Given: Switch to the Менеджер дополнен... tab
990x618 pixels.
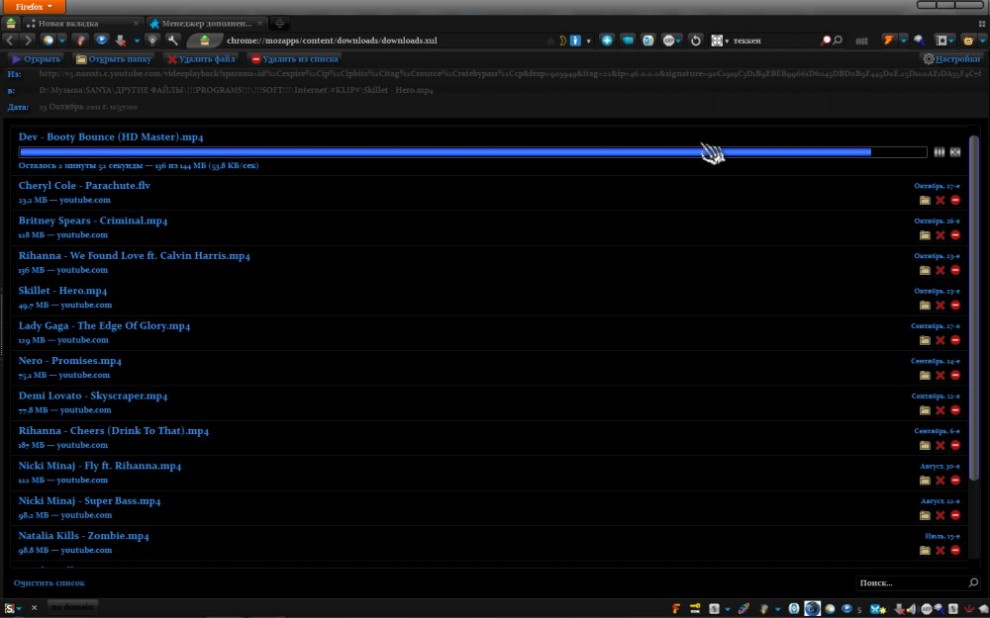Looking at the screenshot, I should [x=206, y=23].
